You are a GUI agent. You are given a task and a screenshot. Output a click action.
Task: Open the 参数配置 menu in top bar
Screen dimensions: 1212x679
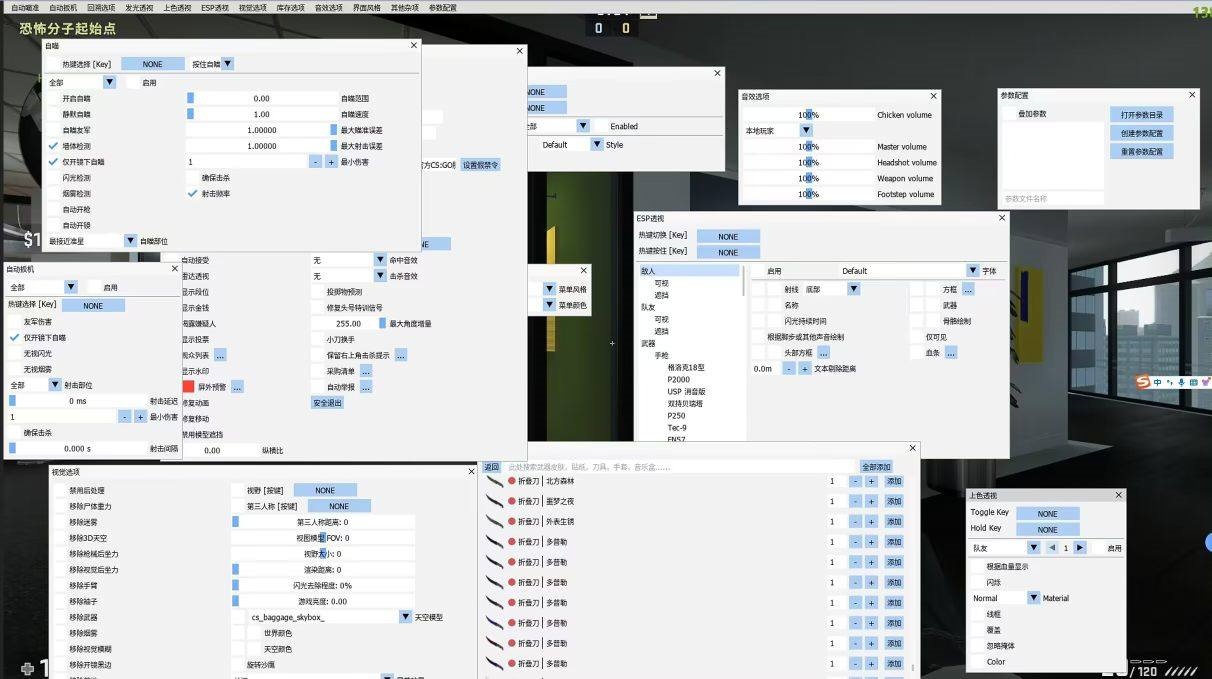(443, 7)
